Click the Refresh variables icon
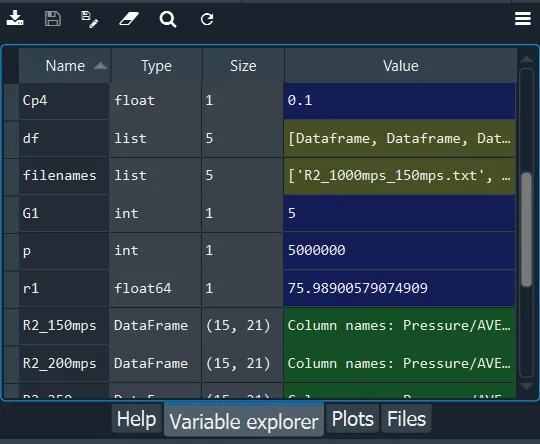Viewport: 540px width, 444px height. pyautogui.click(x=207, y=19)
